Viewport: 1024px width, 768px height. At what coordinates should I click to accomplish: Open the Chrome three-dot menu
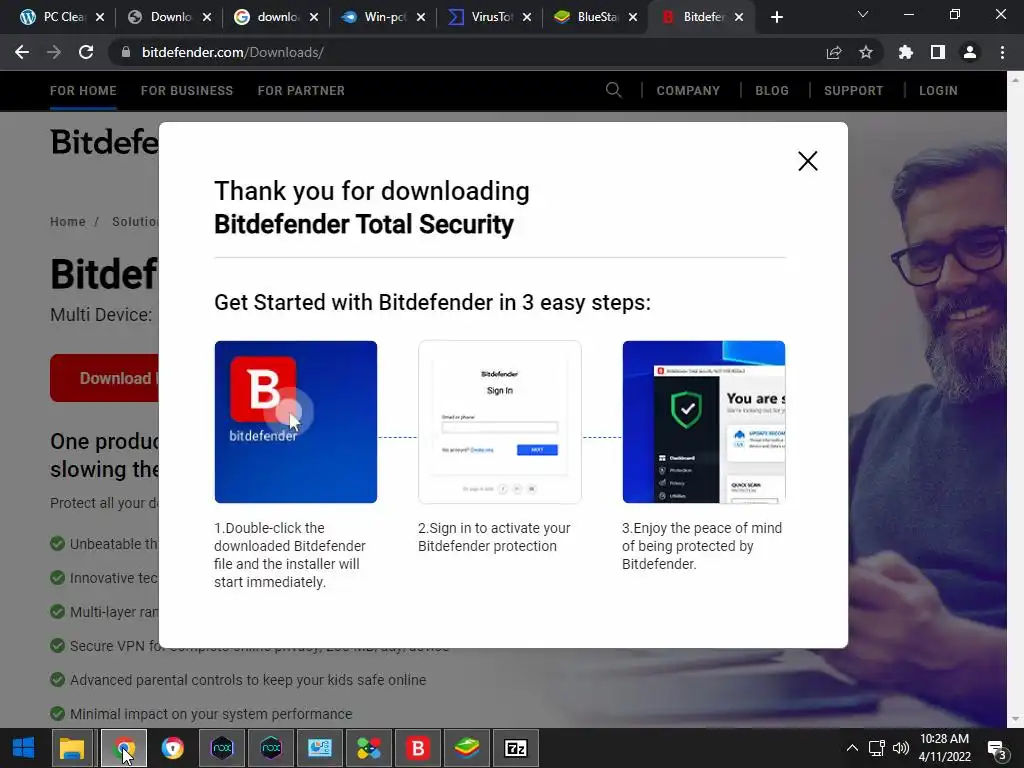1002,52
